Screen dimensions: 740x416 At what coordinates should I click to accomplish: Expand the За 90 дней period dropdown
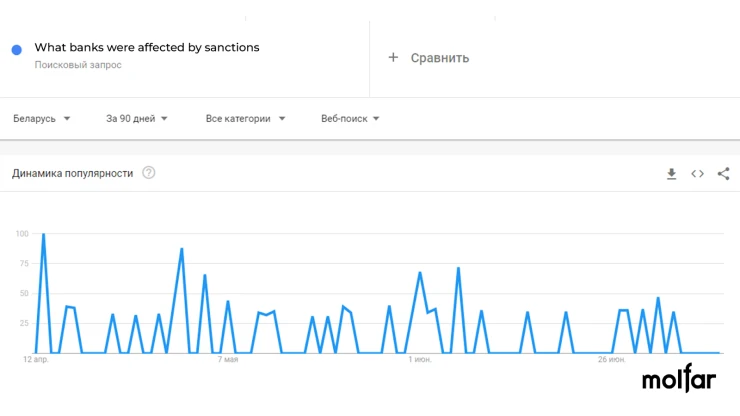click(136, 119)
